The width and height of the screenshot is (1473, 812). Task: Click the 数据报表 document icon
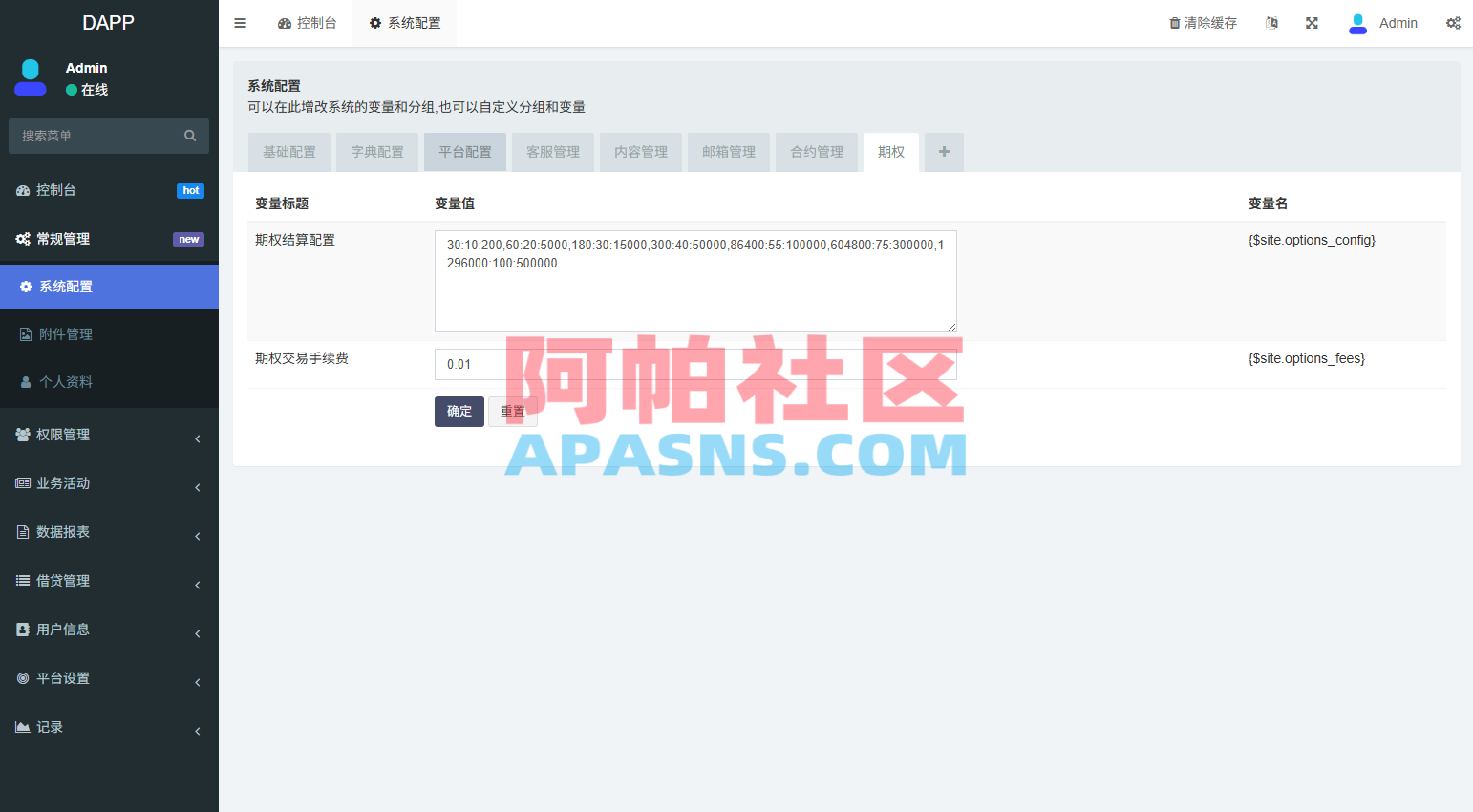23,532
